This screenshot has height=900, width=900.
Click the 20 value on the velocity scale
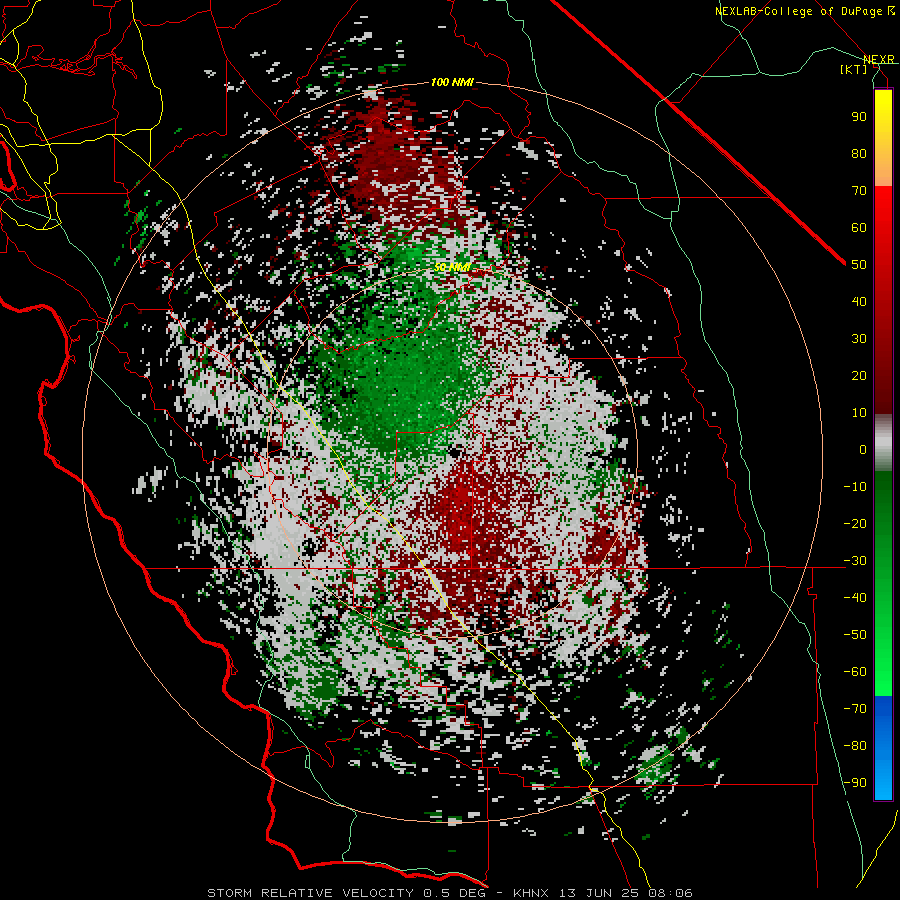click(x=859, y=375)
